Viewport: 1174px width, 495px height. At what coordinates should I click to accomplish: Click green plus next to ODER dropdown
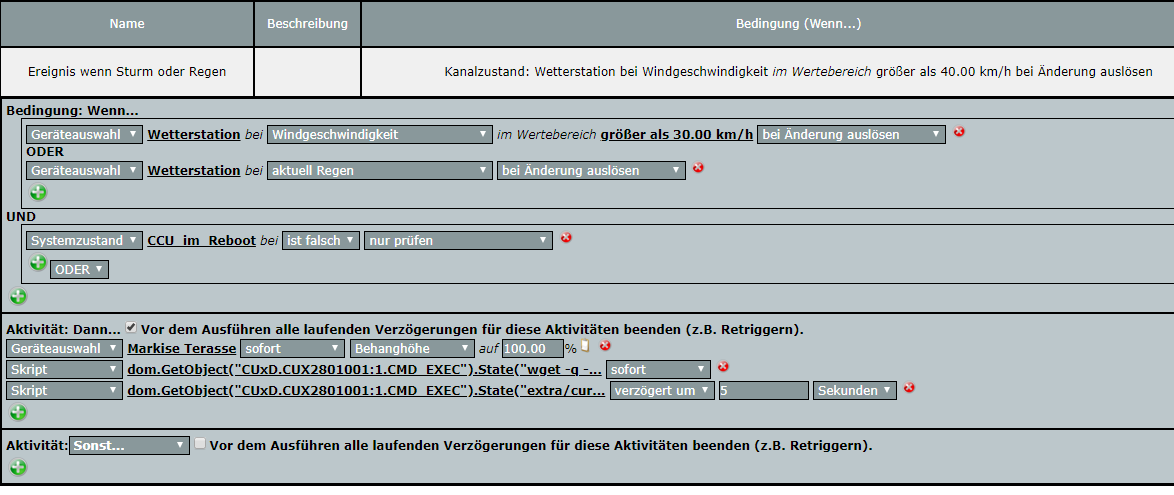(x=38, y=263)
